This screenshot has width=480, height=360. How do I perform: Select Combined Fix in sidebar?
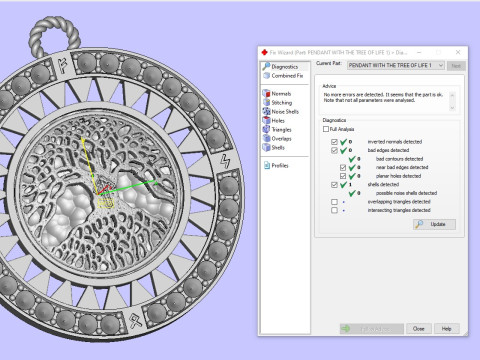tap(287, 76)
